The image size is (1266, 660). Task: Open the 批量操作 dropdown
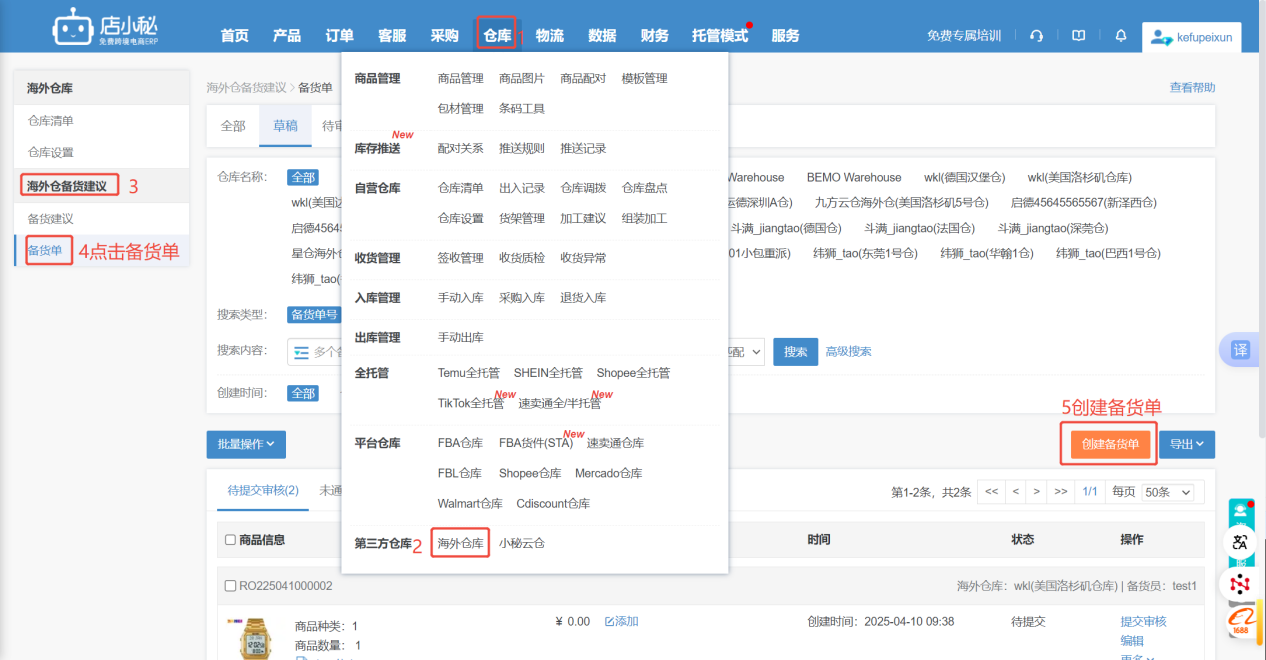246,444
